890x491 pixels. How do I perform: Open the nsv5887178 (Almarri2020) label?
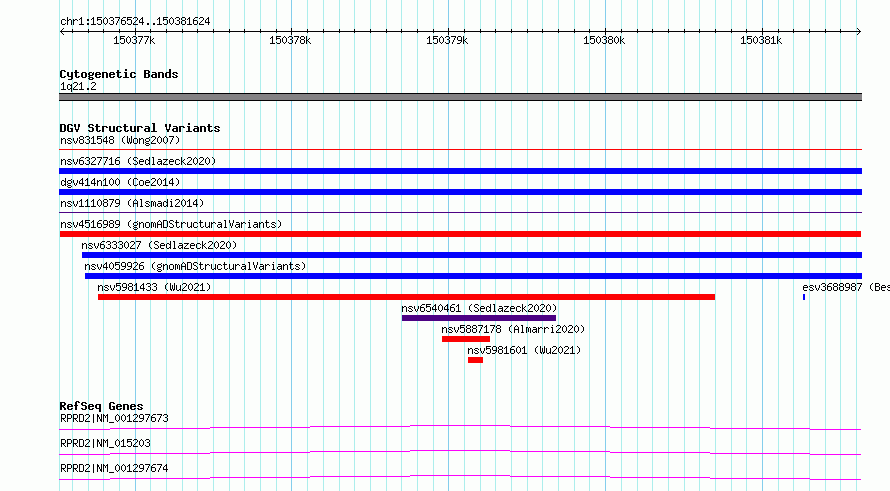pos(513,329)
